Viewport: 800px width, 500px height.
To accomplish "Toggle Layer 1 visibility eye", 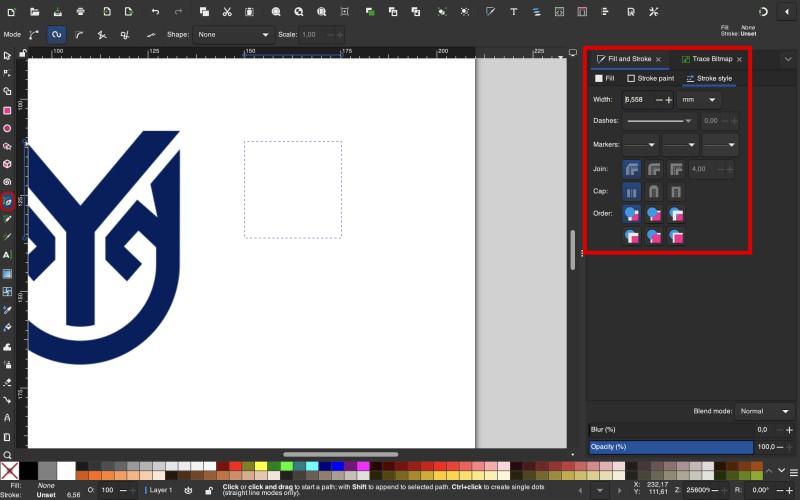I will coord(188,490).
